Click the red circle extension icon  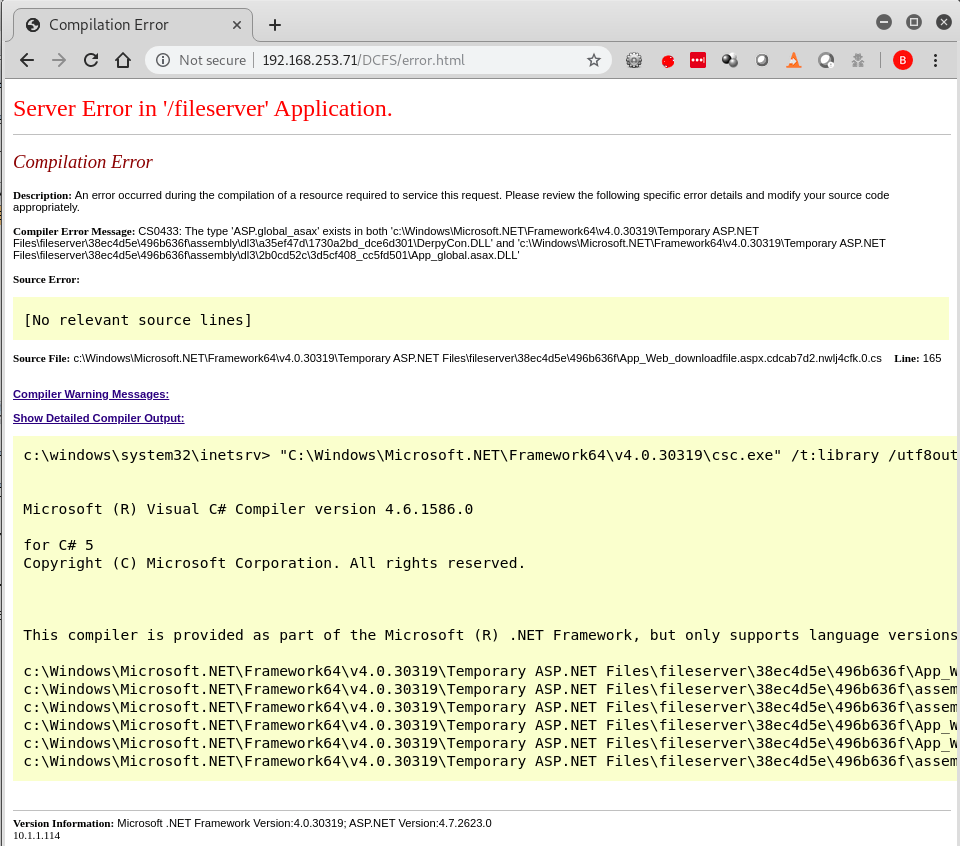click(x=667, y=60)
